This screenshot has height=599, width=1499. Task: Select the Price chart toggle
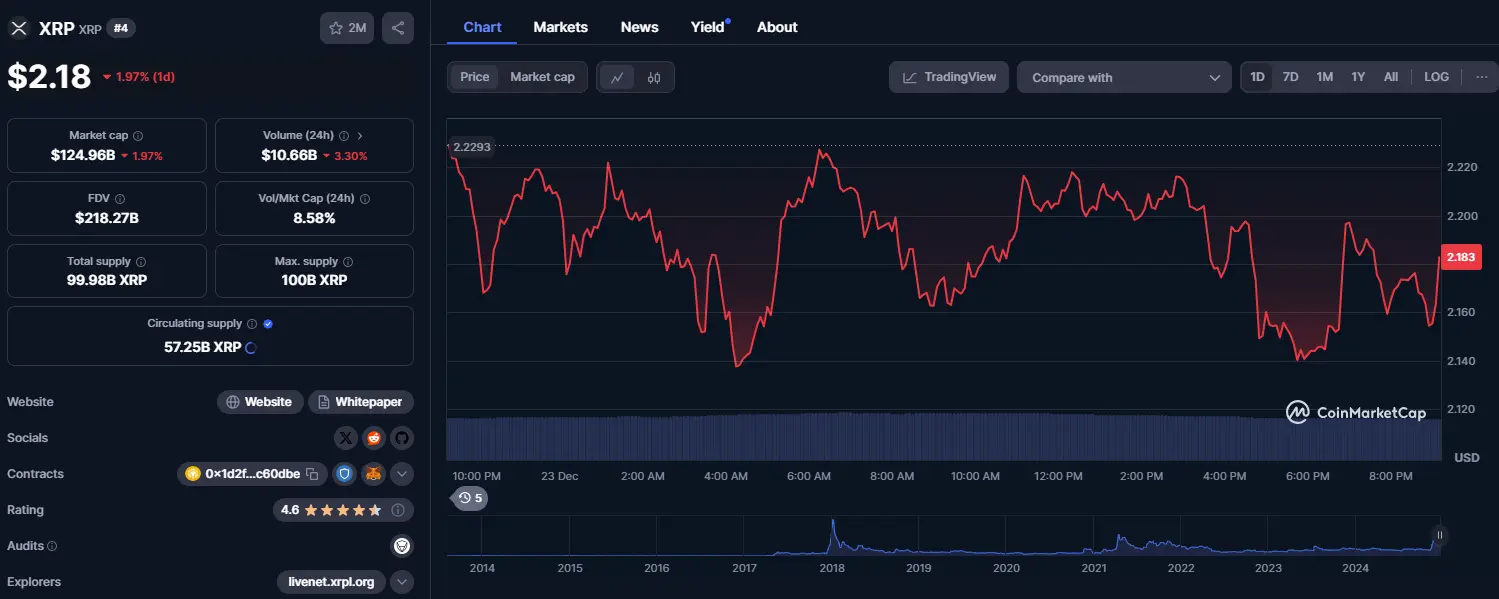475,77
